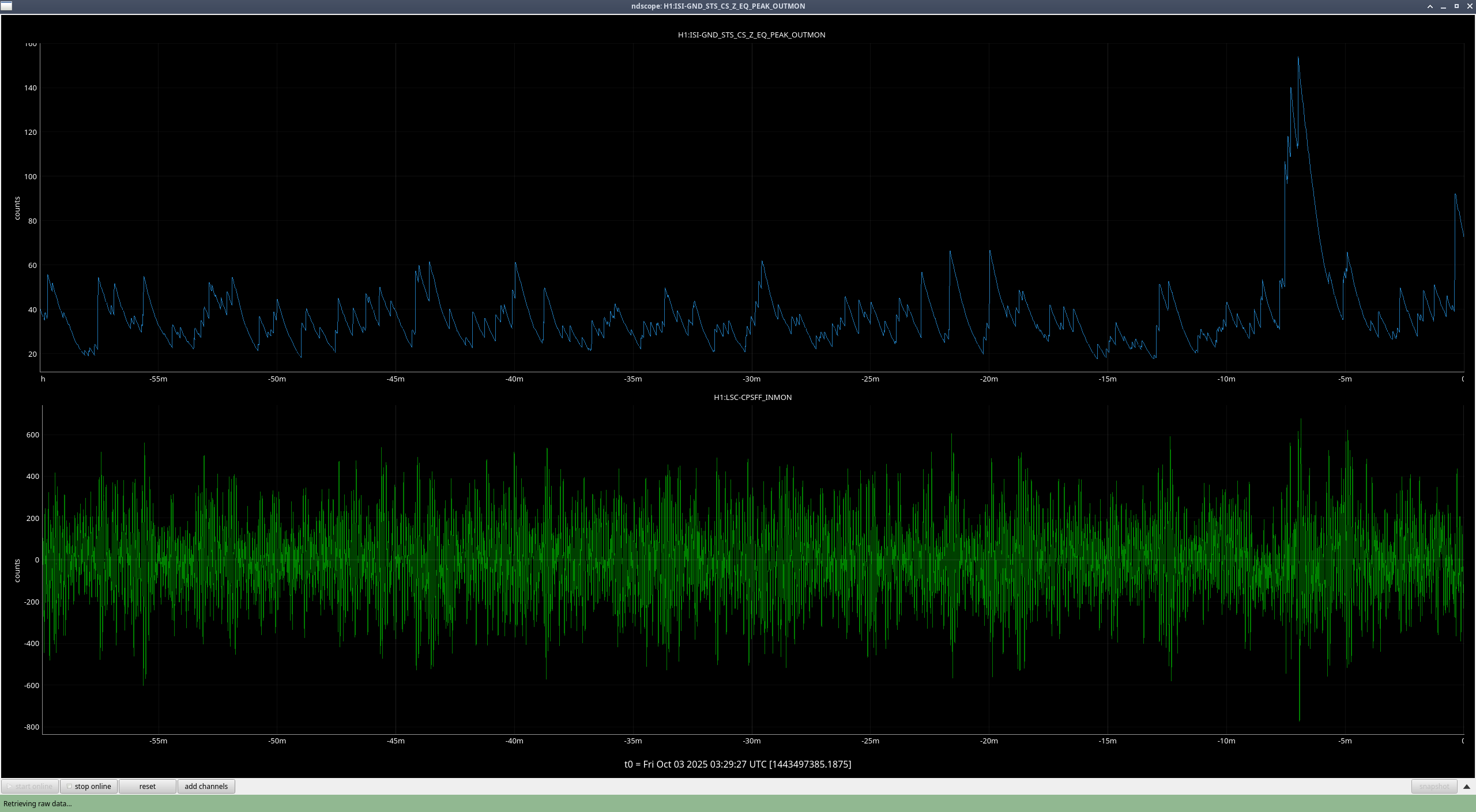Viewport: 1476px width, 812px height.
Task: Minimize the ndscope window
Action: click(x=1443, y=6)
